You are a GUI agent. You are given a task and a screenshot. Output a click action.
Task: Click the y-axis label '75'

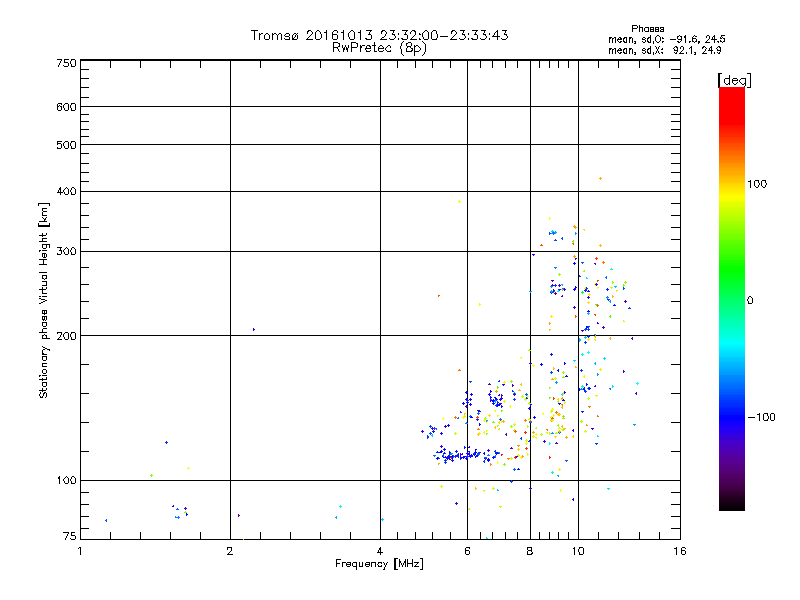pyautogui.click(x=70, y=536)
